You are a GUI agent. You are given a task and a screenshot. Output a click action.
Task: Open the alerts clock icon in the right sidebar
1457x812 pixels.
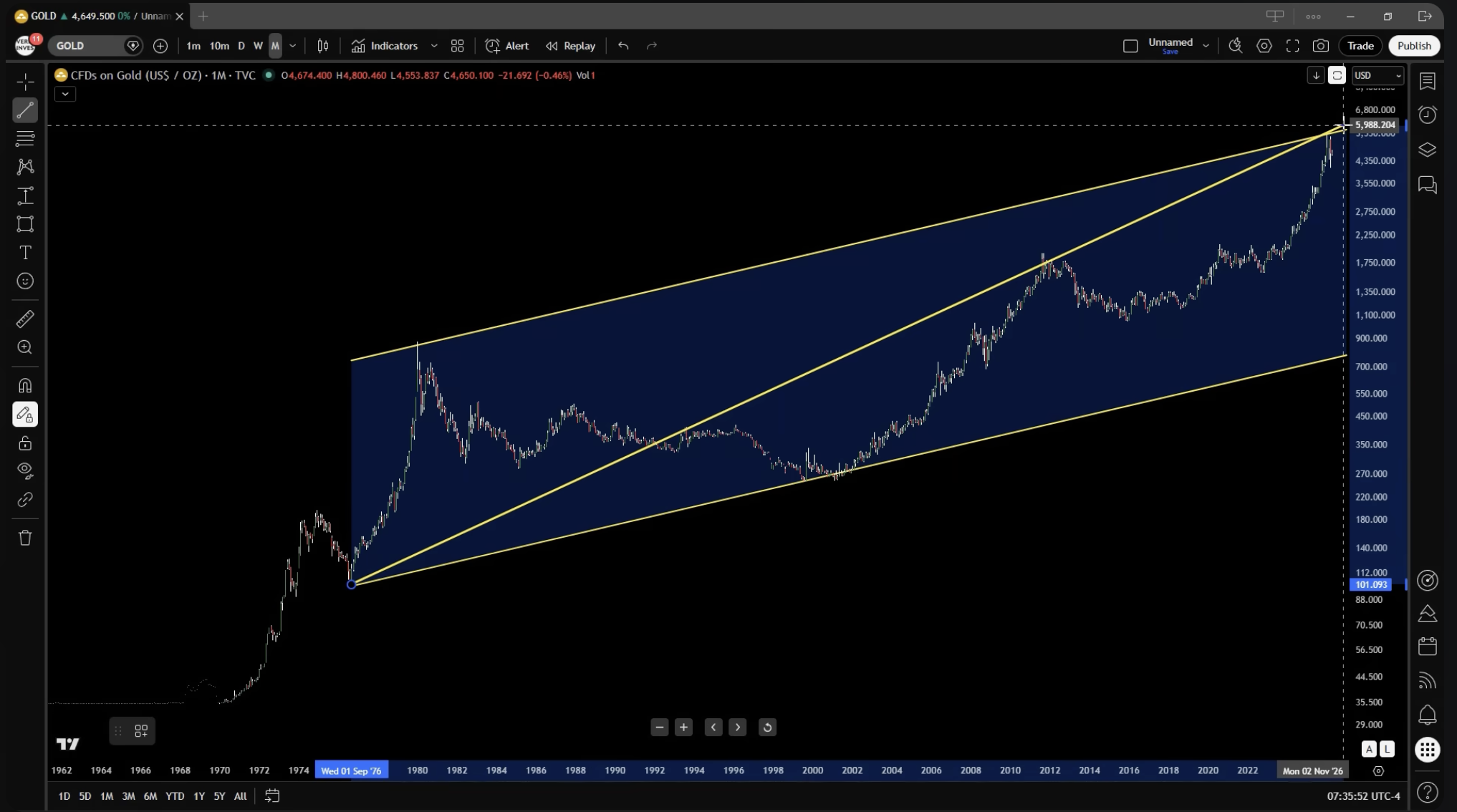(x=1427, y=115)
